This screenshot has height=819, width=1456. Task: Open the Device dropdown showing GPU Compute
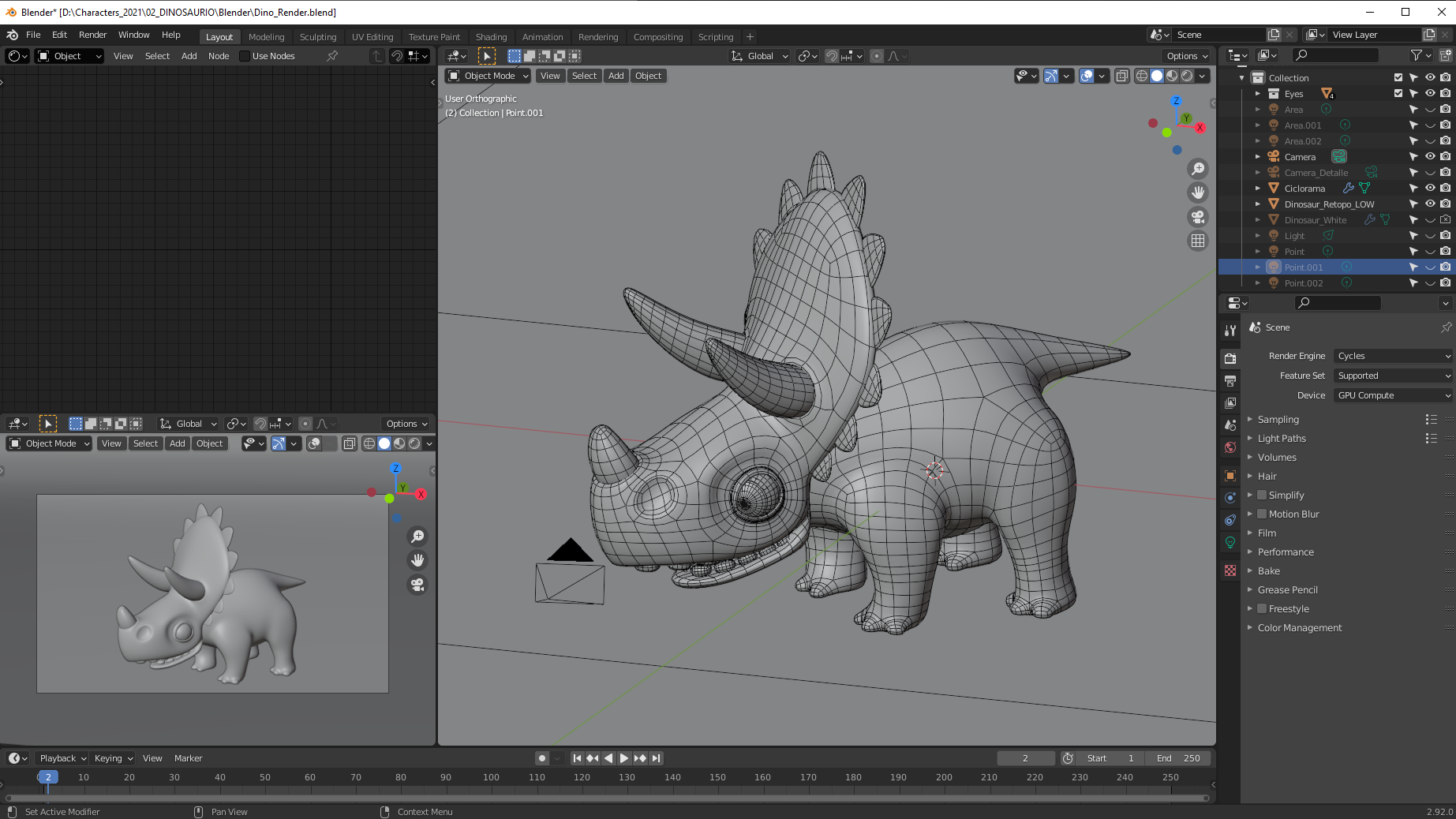point(1393,395)
